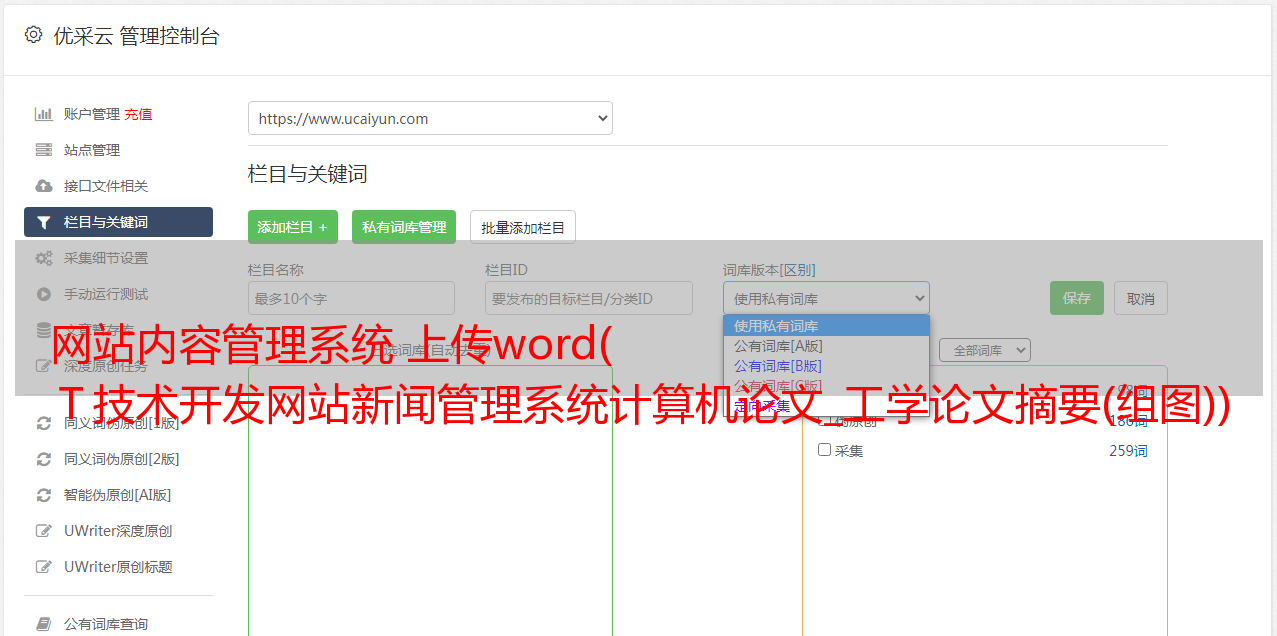Open the 词库版本 dropdown showing 使用私有词库
The height and width of the screenshot is (636, 1277).
click(x=826, y=298)
